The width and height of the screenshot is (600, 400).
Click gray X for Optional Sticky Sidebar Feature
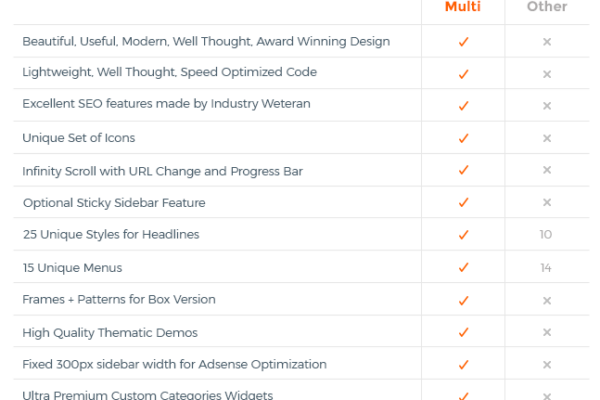point(547,202)
